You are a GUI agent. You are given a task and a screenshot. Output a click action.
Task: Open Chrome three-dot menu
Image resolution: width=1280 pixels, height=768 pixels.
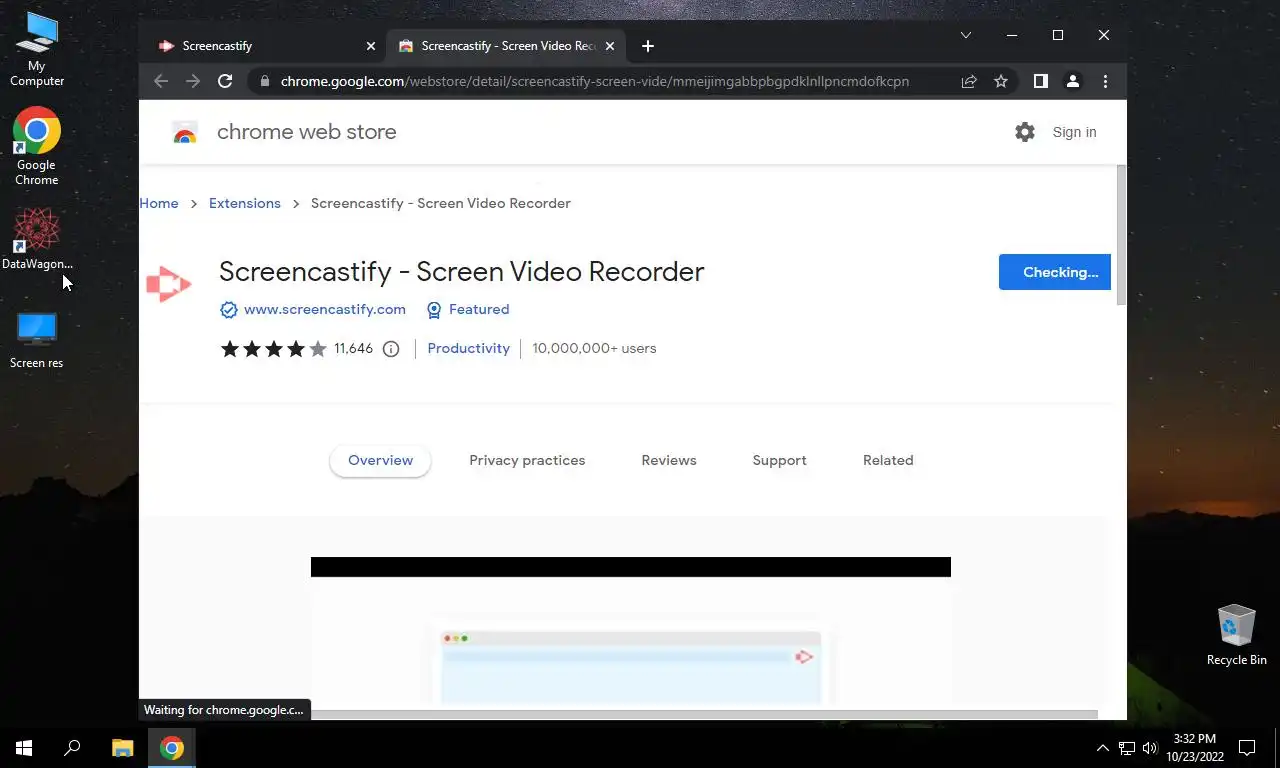(1105, 81)
